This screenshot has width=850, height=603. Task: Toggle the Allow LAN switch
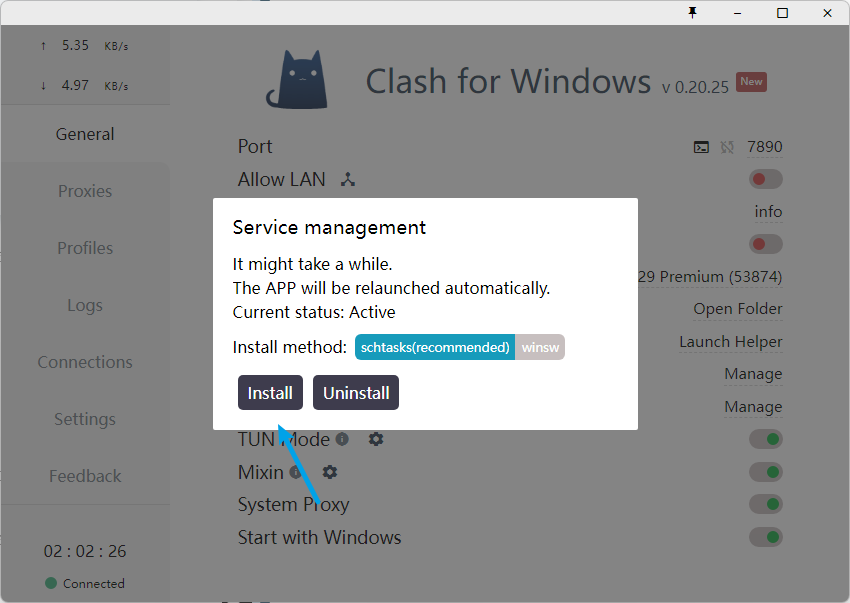765,180
